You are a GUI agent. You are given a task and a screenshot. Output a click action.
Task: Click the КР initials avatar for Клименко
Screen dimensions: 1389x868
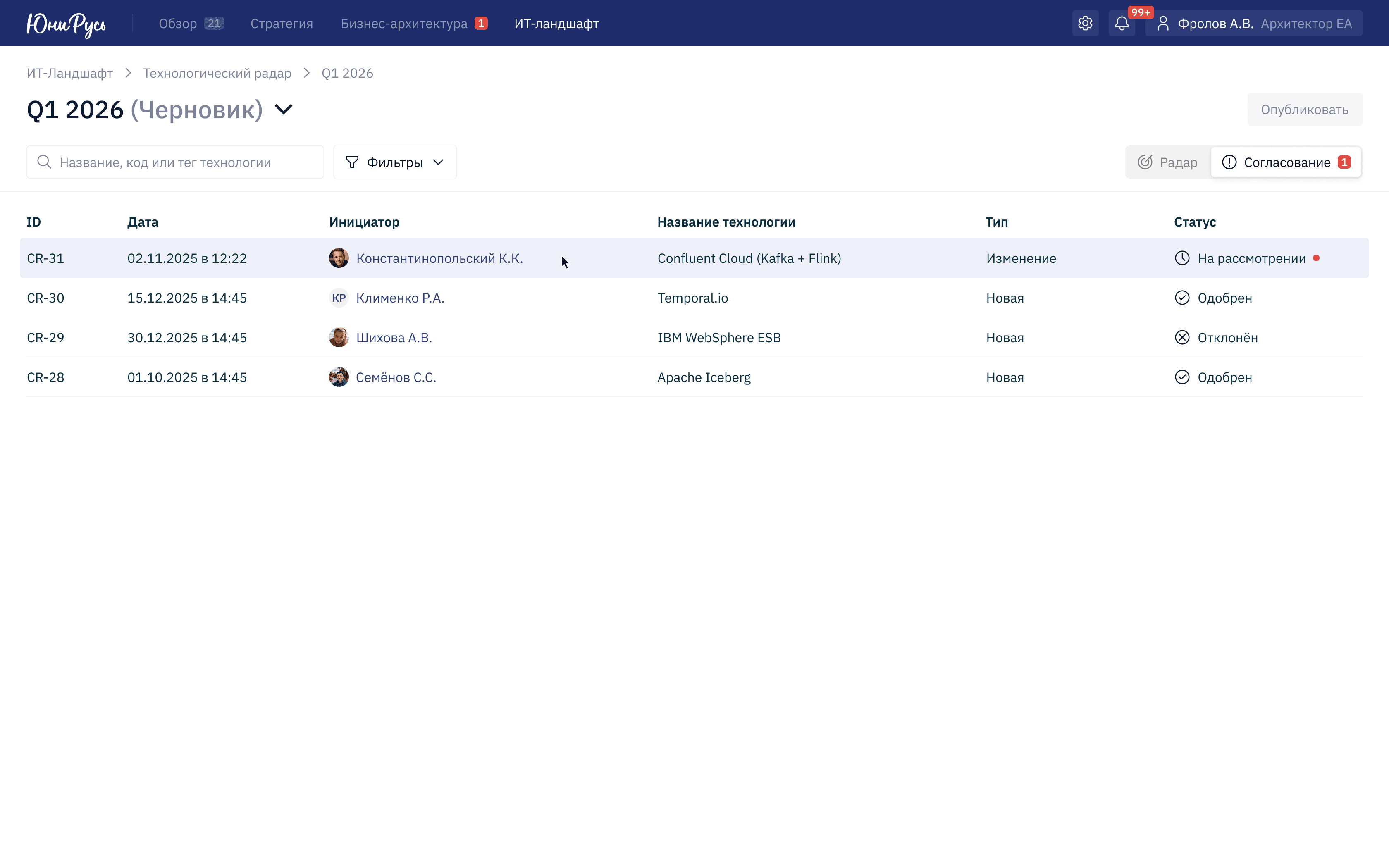[x=339, y=298]
